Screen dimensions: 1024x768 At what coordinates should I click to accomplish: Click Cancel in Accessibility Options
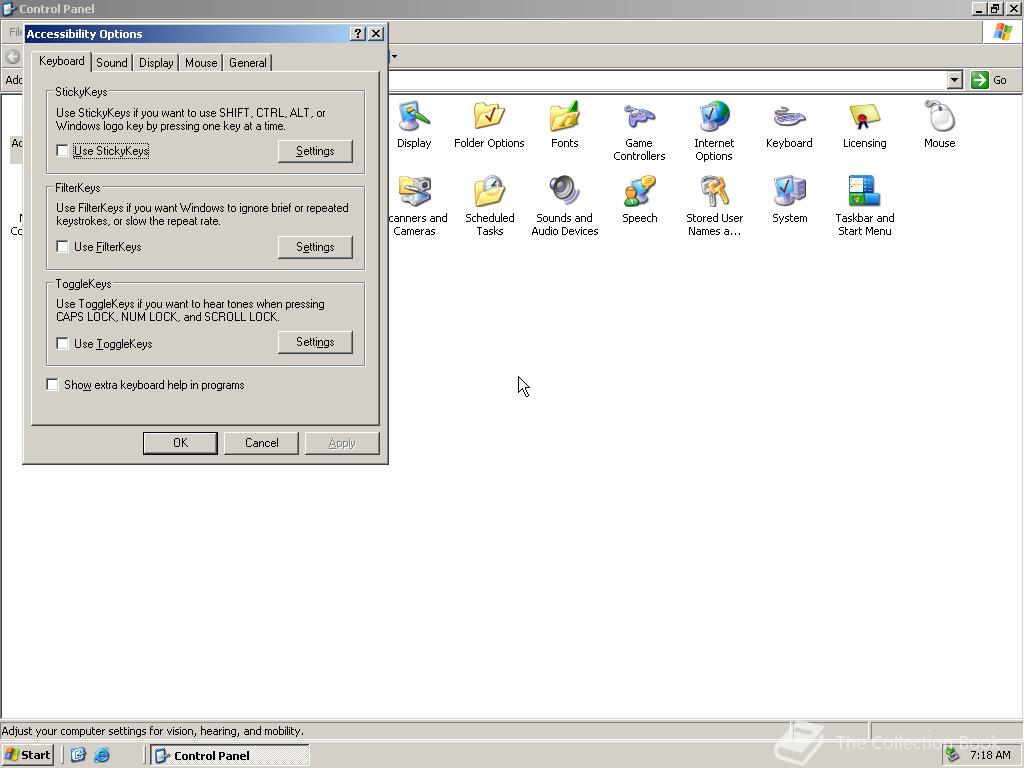coord(261,443)
